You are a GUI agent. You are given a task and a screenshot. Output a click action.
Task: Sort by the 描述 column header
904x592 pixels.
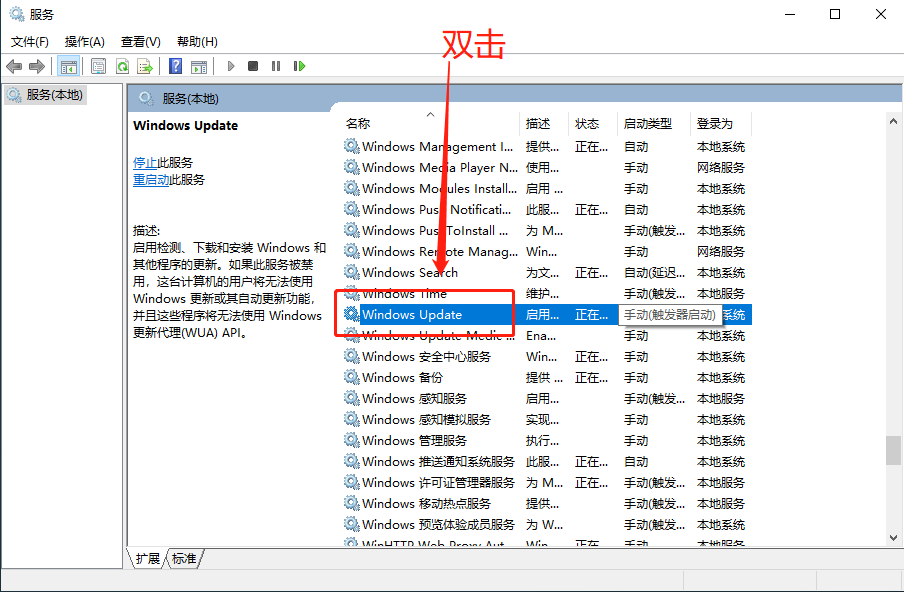pyautogui.click(x=545, y=123)
